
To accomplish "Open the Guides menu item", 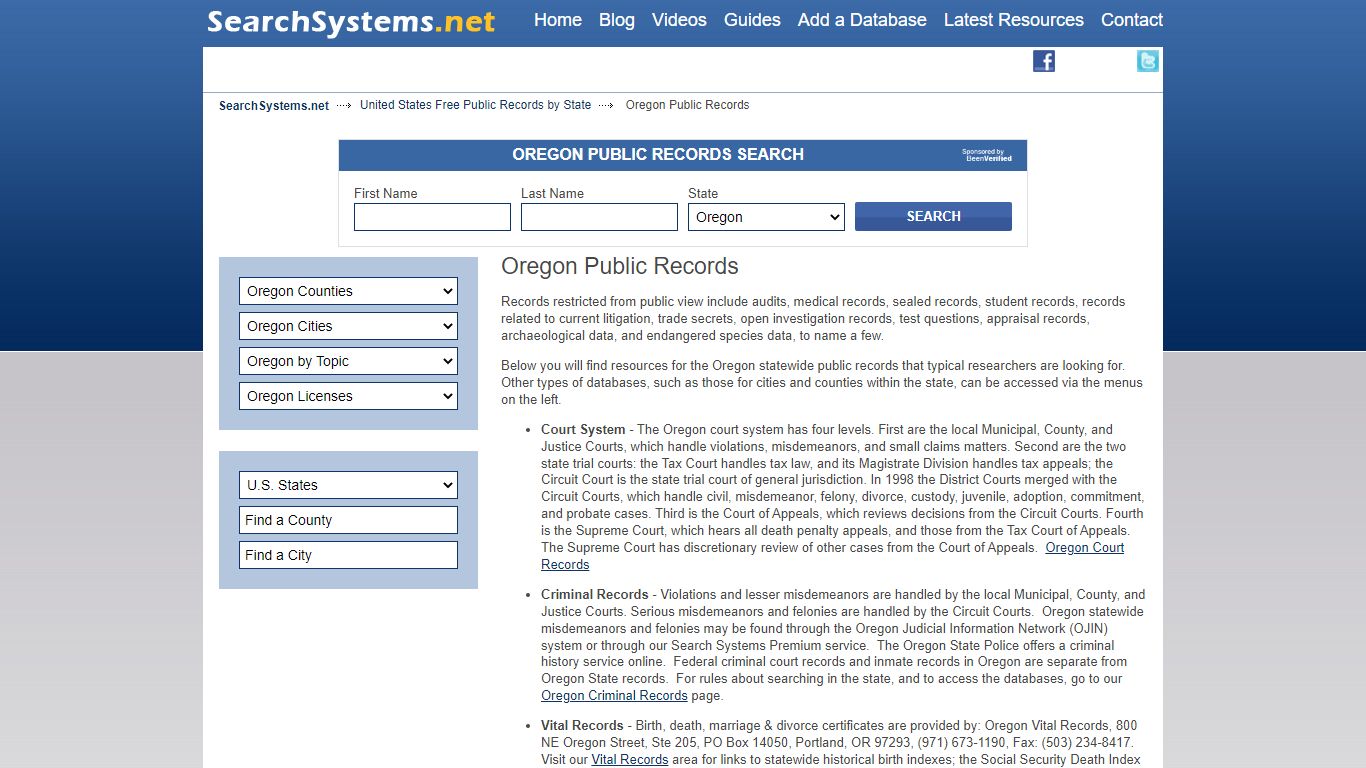I will click(752, 20).
